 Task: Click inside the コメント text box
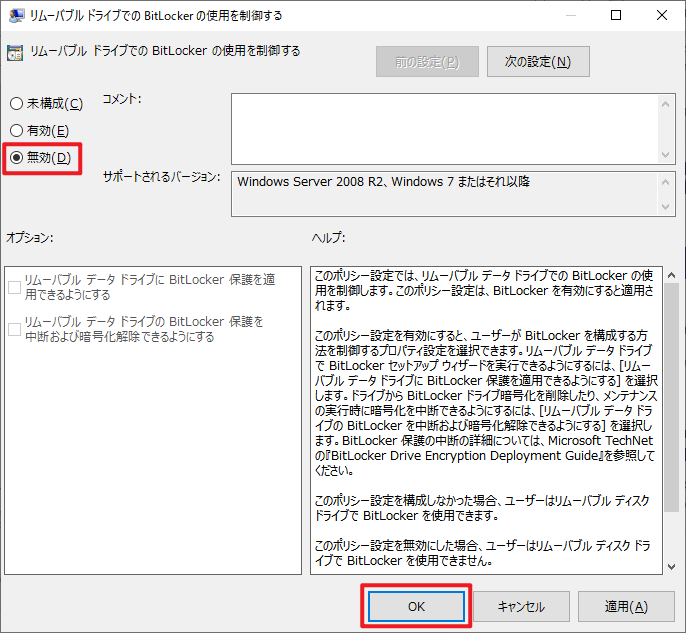click(444, 129)
